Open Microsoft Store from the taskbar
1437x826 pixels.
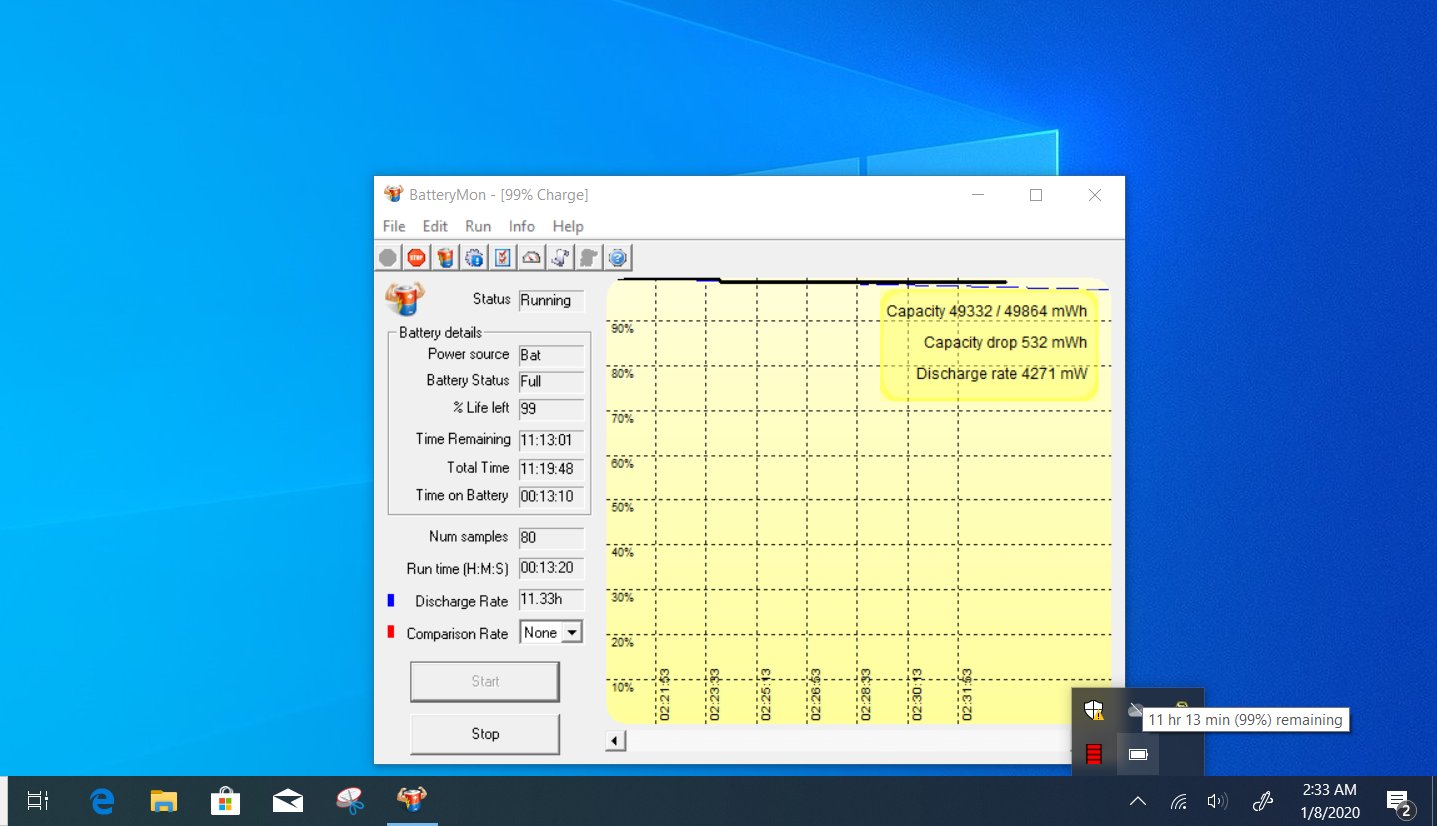226,801
